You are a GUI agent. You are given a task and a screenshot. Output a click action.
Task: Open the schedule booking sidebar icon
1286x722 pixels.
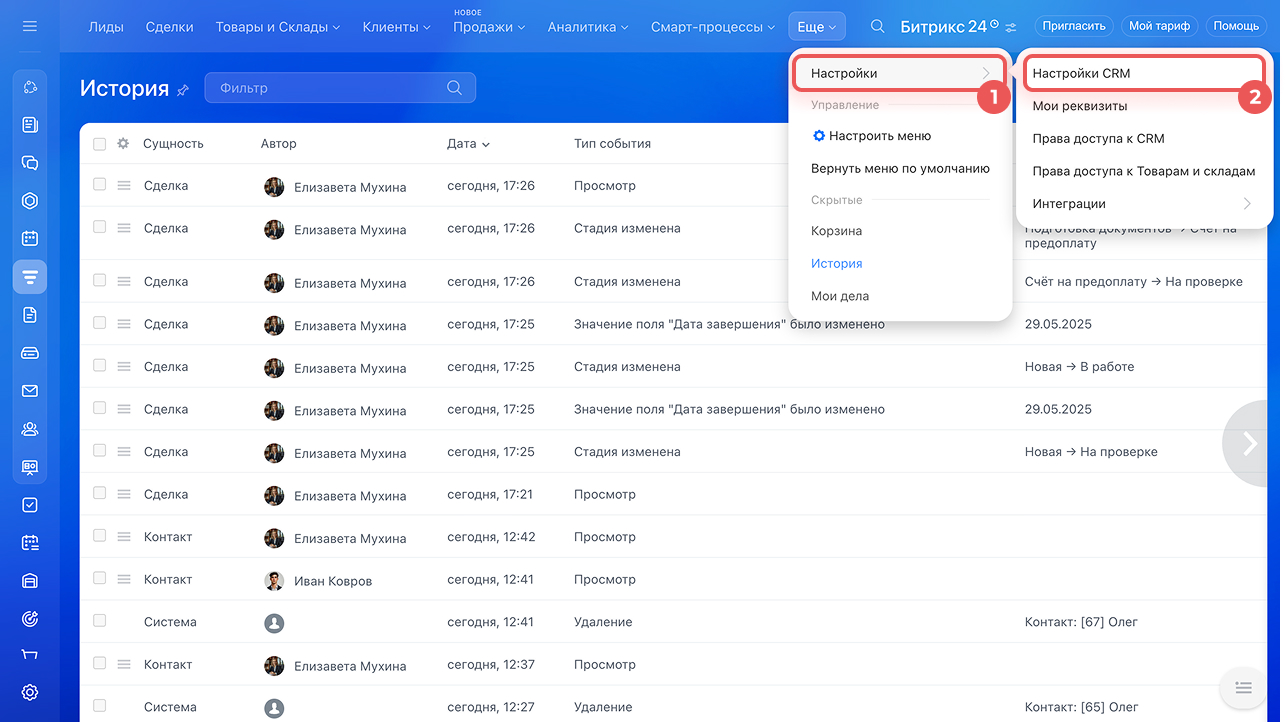pos(30,543)
